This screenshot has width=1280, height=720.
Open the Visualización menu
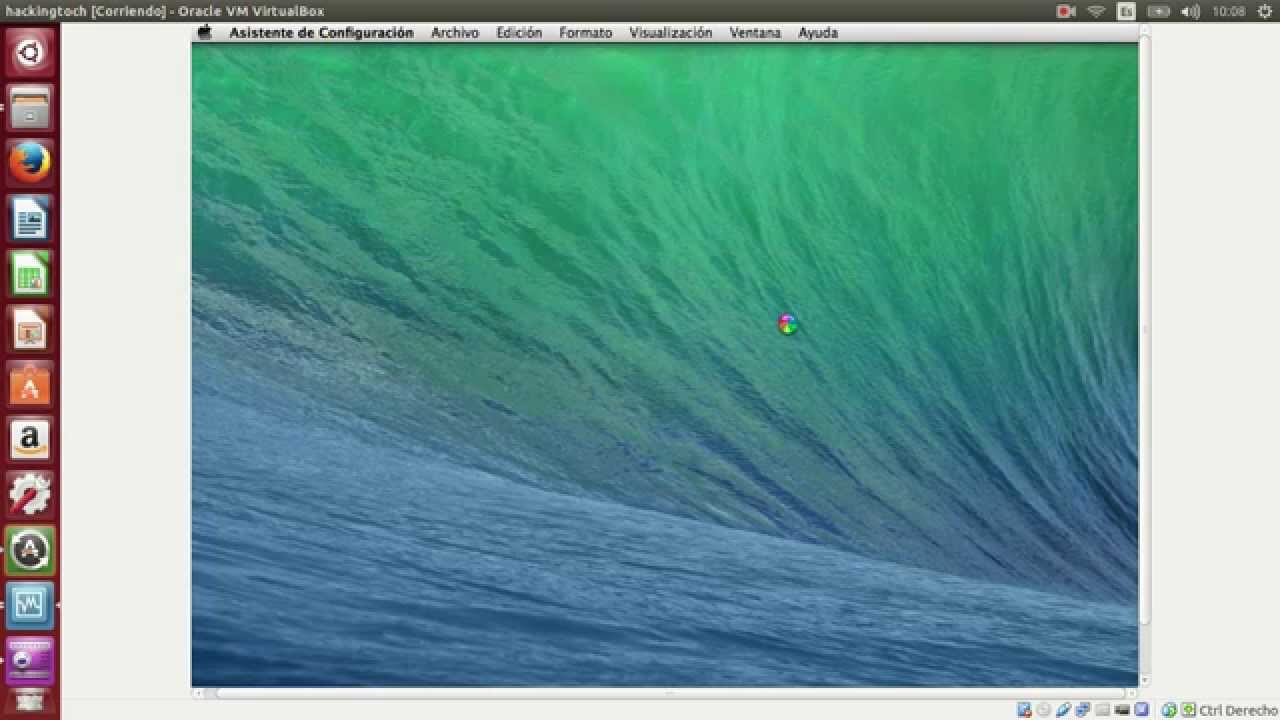671,33
